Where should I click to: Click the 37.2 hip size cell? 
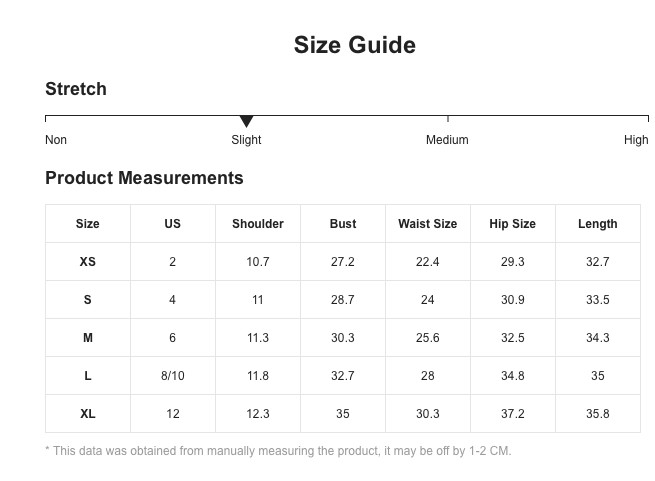click(513, 414)
